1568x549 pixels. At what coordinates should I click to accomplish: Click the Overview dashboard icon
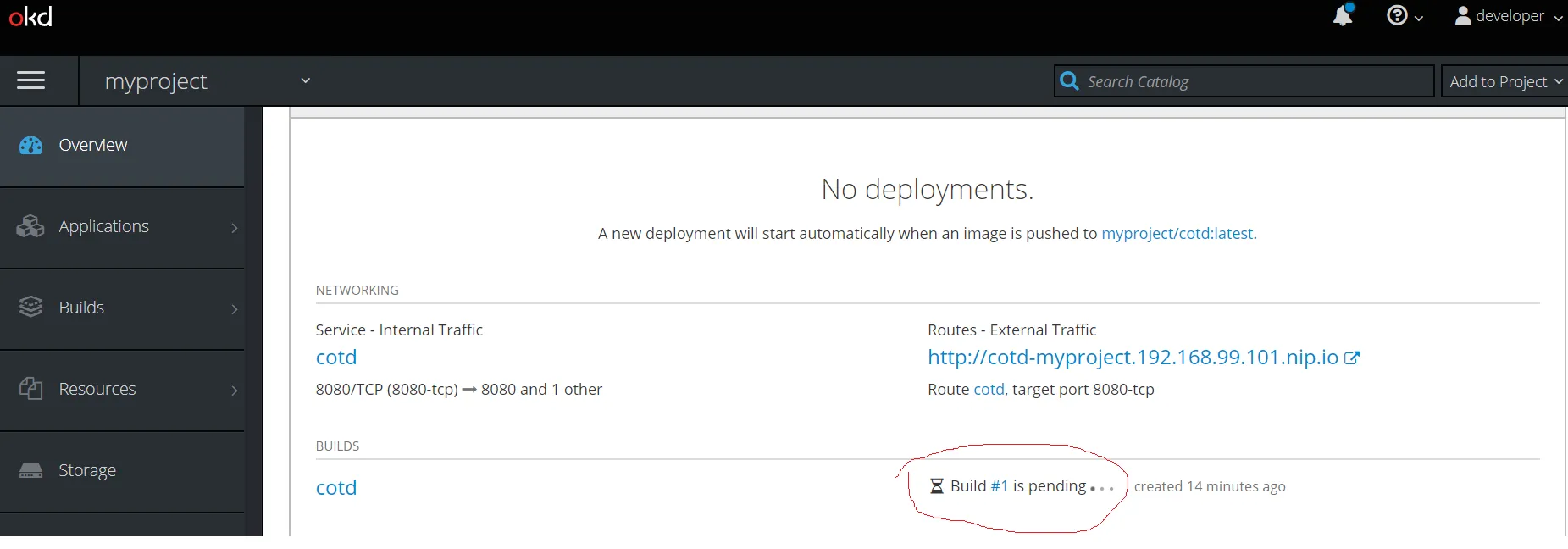coord(31,146)
